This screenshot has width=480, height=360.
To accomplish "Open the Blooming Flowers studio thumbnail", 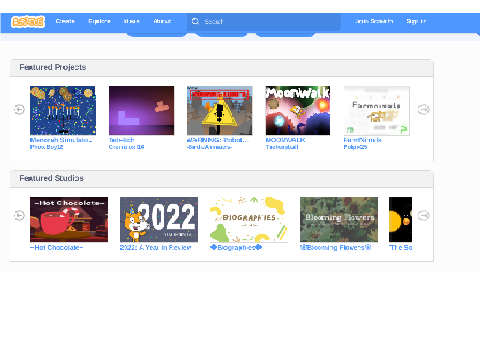I will pos(339,219).
